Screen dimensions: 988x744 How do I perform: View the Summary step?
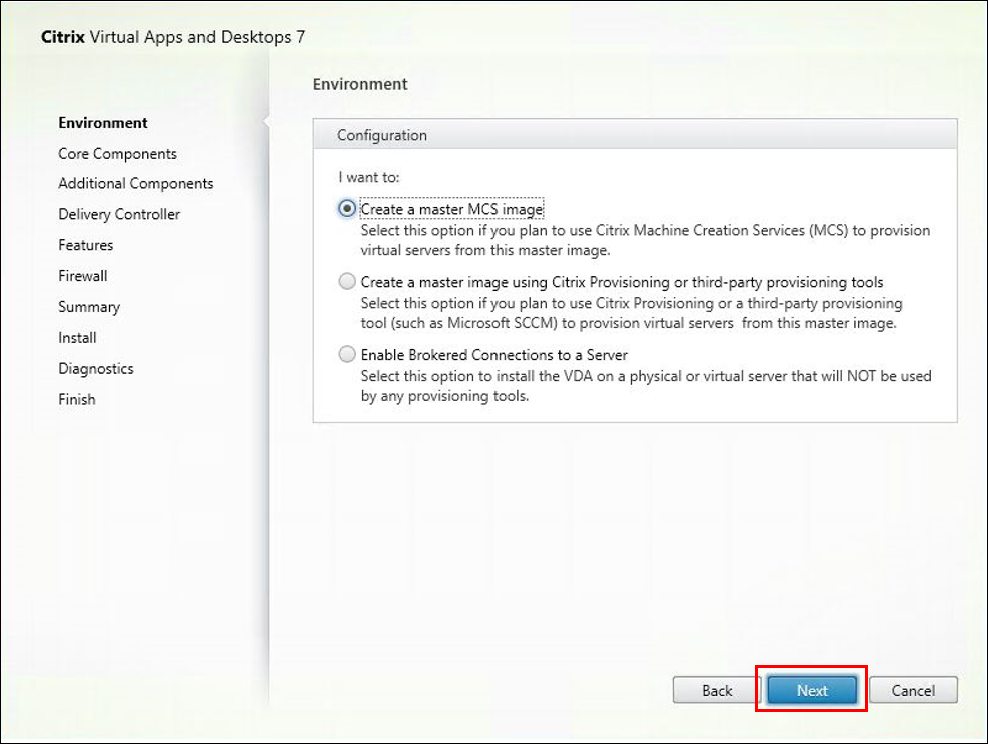89,307
